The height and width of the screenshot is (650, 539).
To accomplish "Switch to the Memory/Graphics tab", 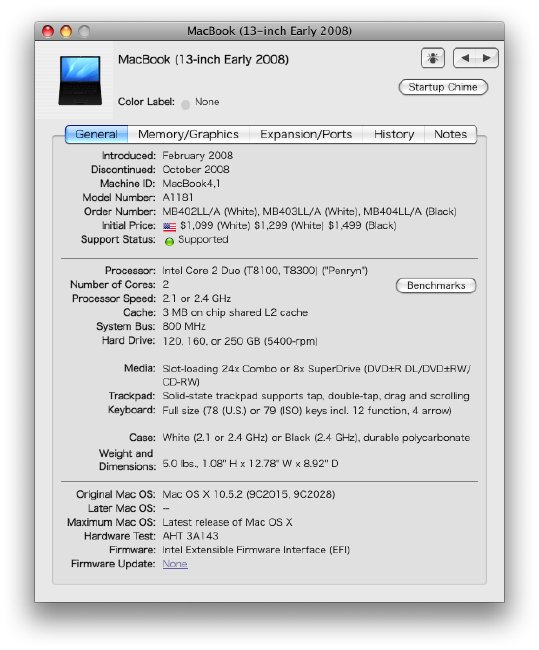I will tap(188, 134).
